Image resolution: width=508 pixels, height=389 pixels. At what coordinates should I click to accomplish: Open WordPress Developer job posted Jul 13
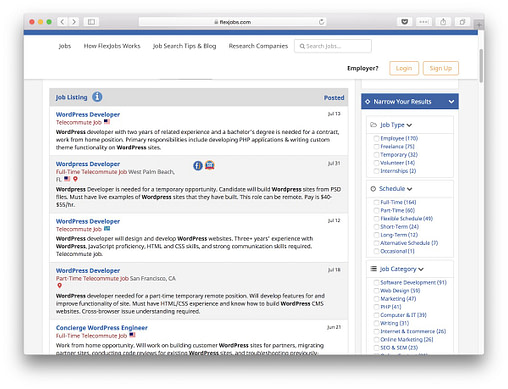point(88,114)
